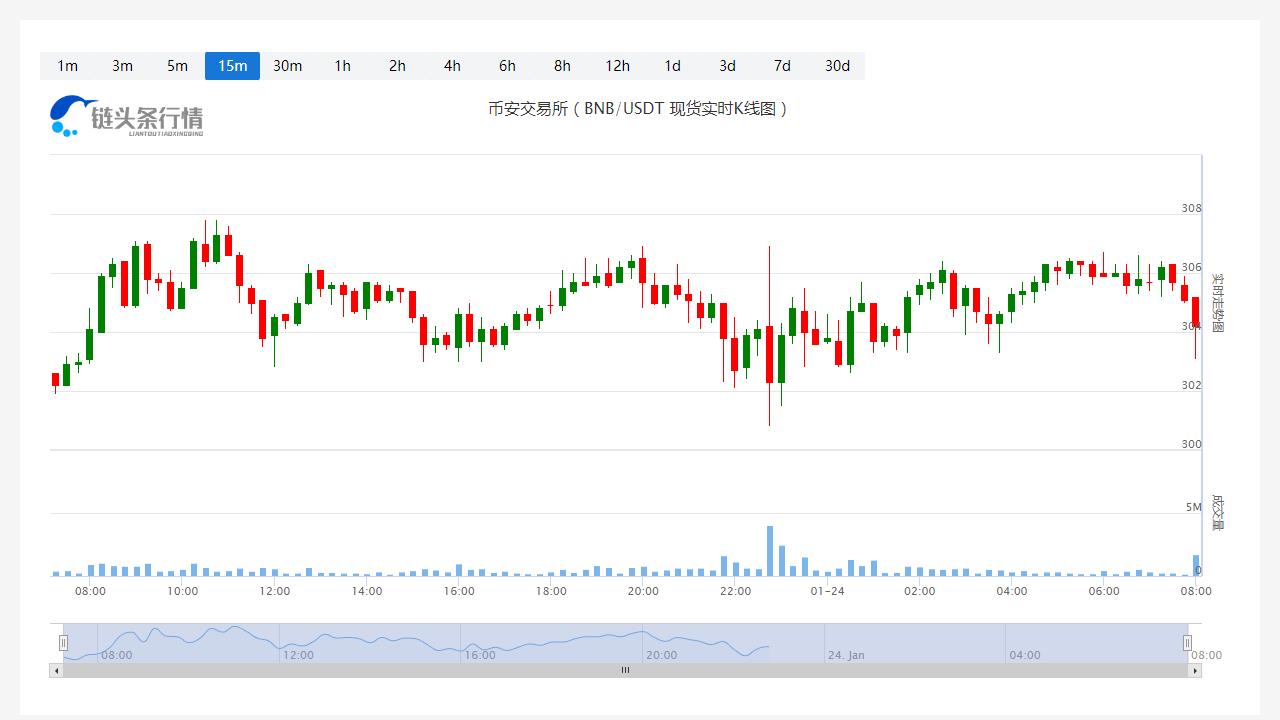Switch to the 1d daily interval
This screenshot has height=720, width=1280.
(x=672, y=66)
